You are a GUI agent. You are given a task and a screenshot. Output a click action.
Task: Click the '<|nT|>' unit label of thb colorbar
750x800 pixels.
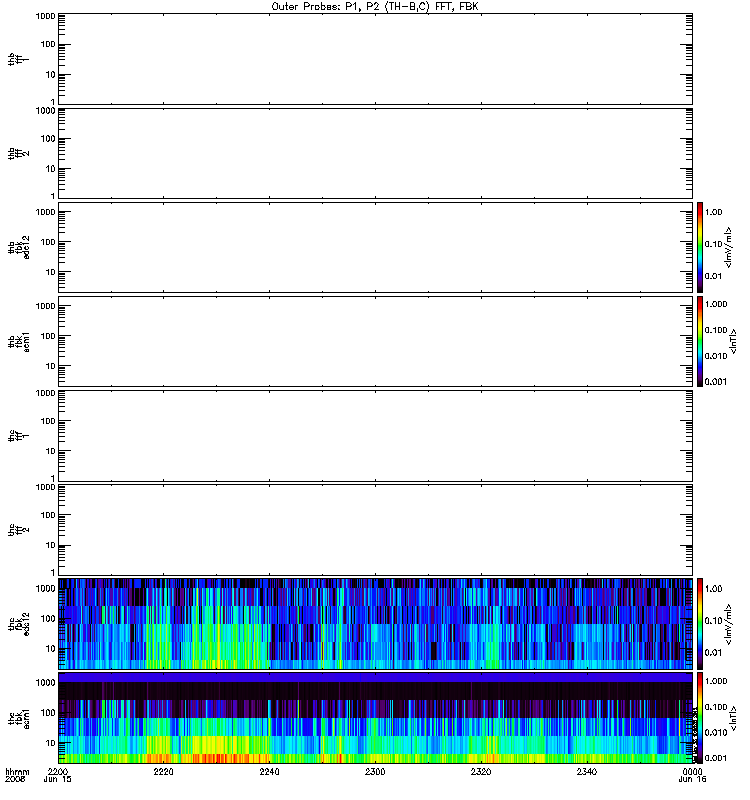coord(733,341)
